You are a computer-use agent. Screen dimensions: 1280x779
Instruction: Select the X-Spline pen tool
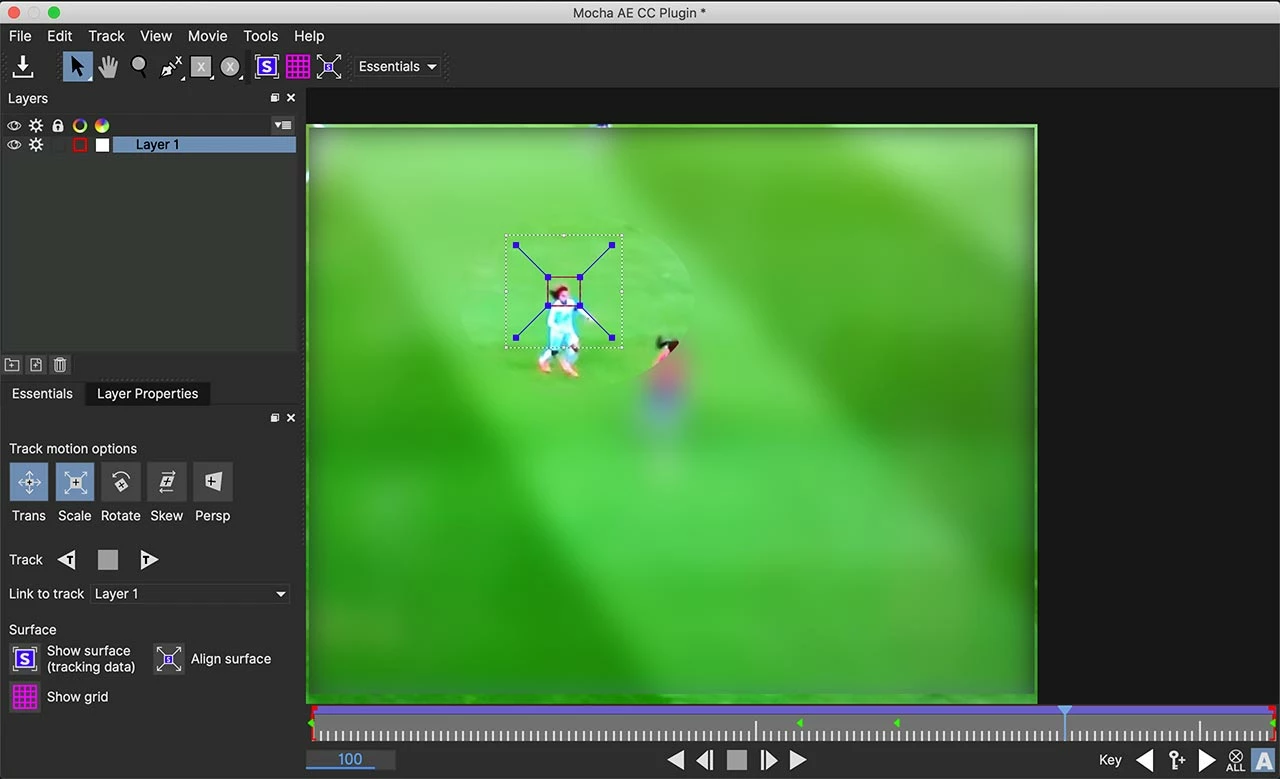coord(171,66)
